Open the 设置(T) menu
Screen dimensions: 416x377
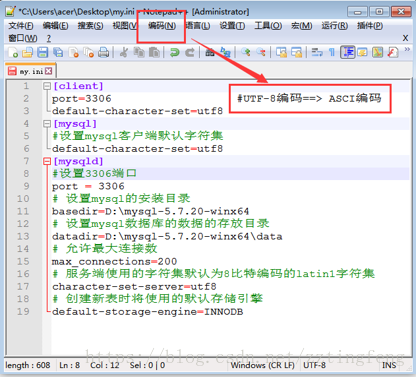(x=232, y=26)
